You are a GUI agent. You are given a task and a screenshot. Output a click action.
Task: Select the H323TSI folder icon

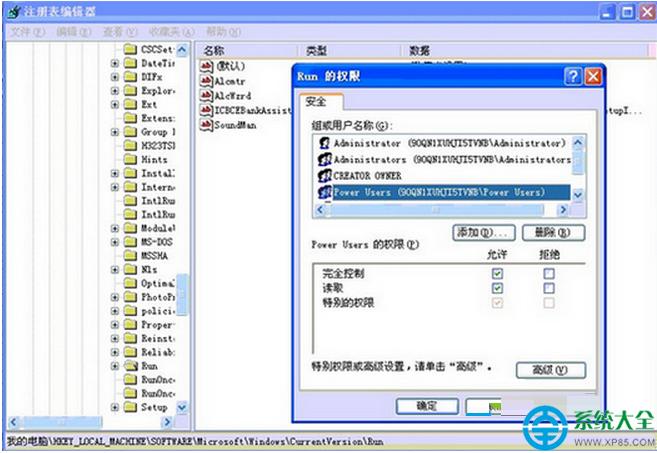(x=131, y=146)
